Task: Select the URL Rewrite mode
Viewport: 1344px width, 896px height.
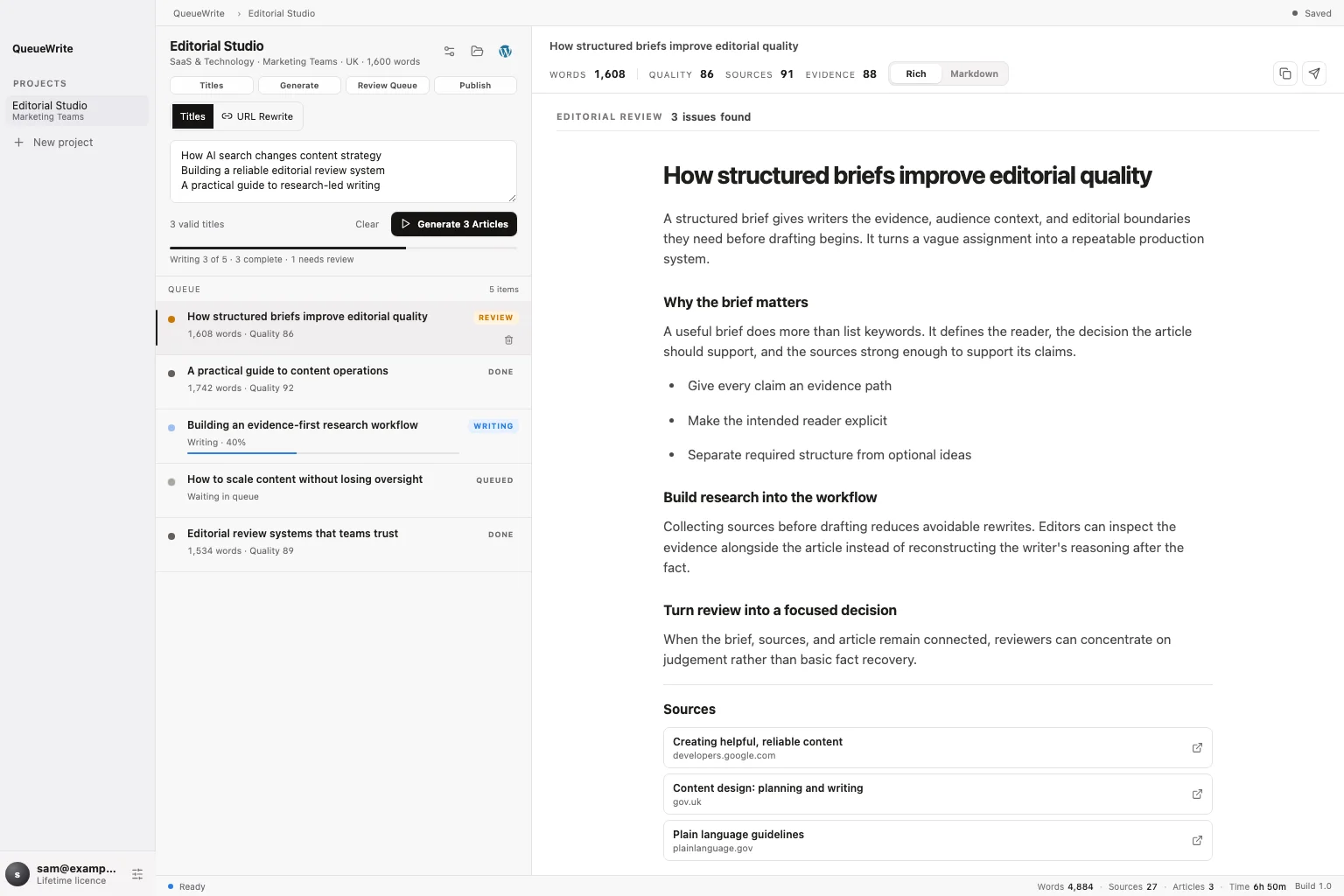Action: (257, 116)
